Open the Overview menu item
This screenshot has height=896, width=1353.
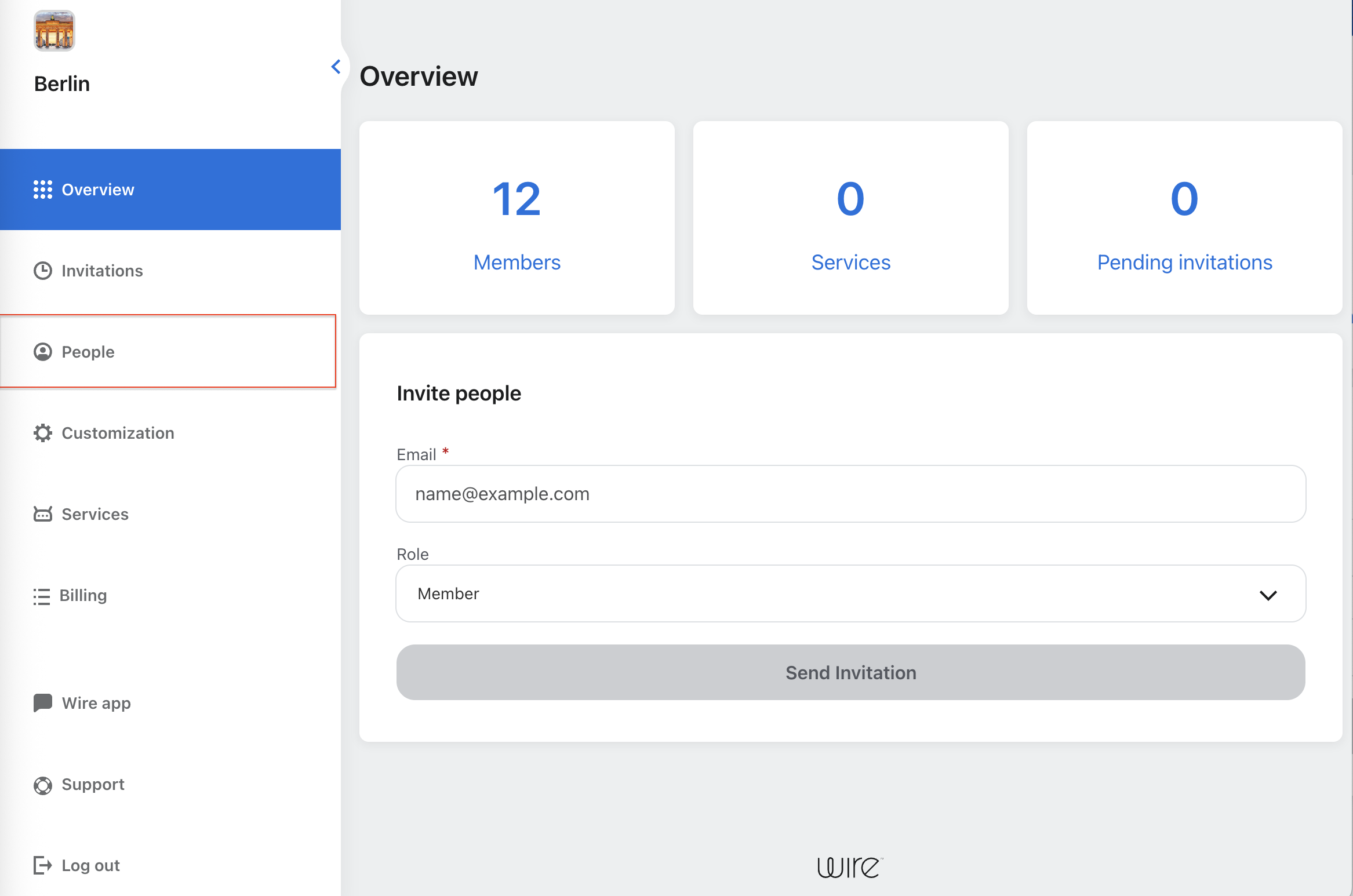tap(170, 190)
